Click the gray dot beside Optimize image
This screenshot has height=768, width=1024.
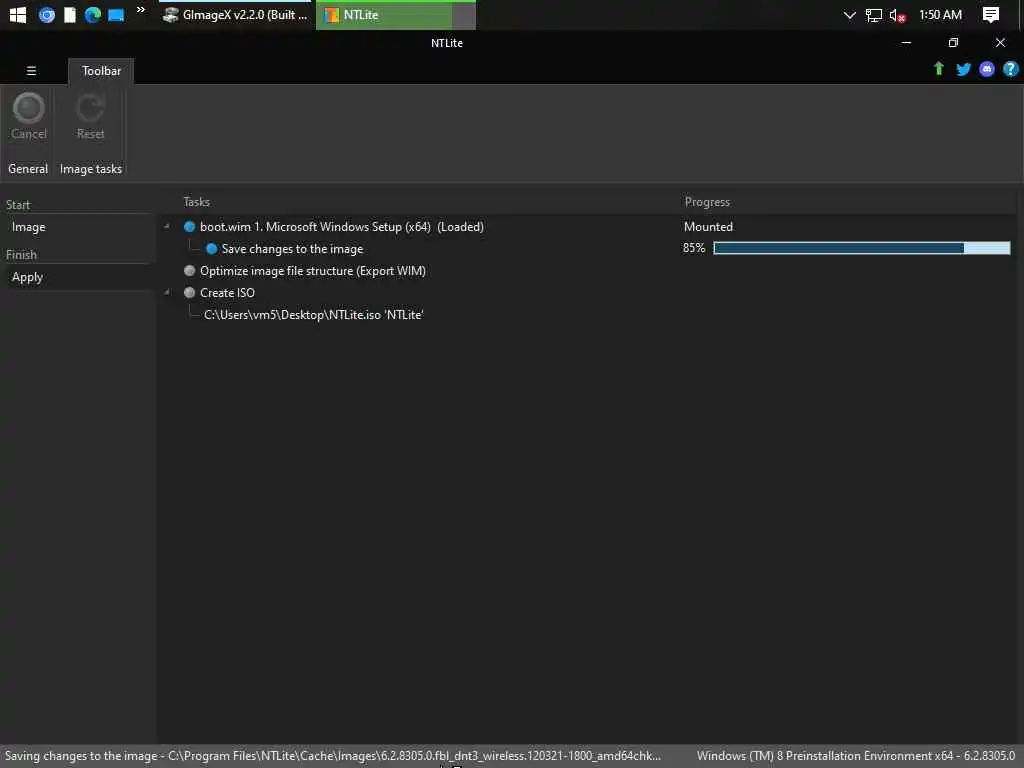[x=189, y=270]
